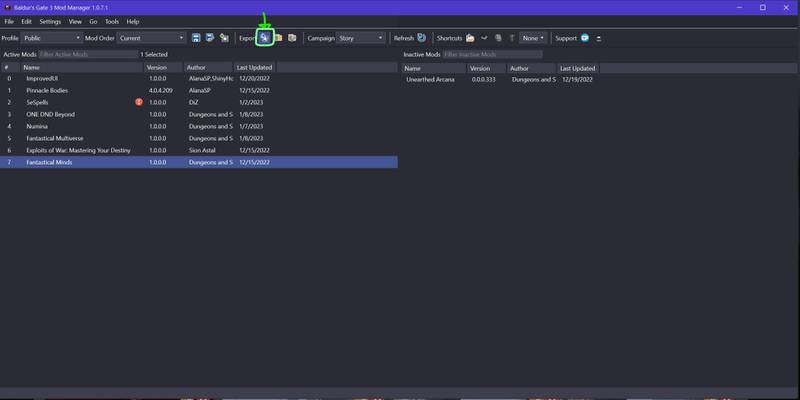The height and width of the screenshot is (400, 800).
Task: Select the Fantastical Multiverse mod
Action: coord(199,138)
